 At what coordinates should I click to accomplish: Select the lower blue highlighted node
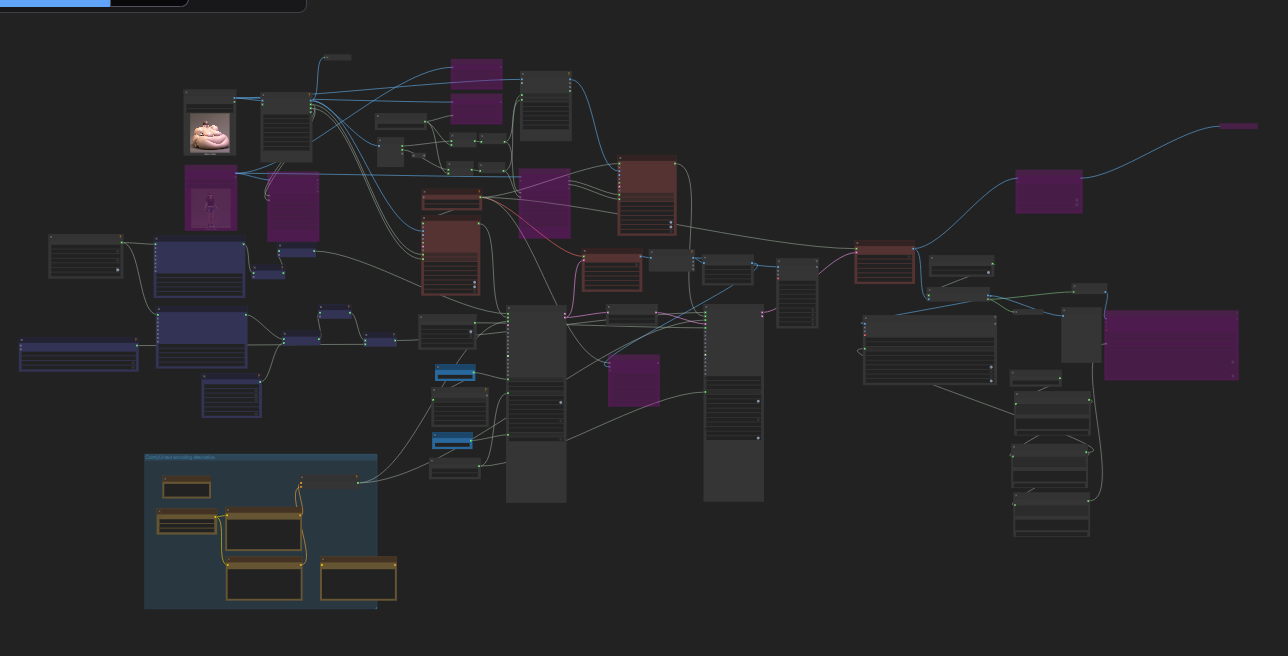click(x=452, y=440)
